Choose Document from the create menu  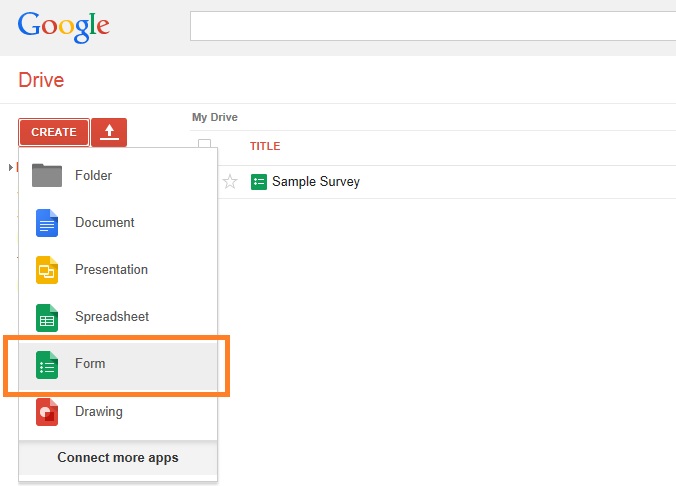pos(118,223)
